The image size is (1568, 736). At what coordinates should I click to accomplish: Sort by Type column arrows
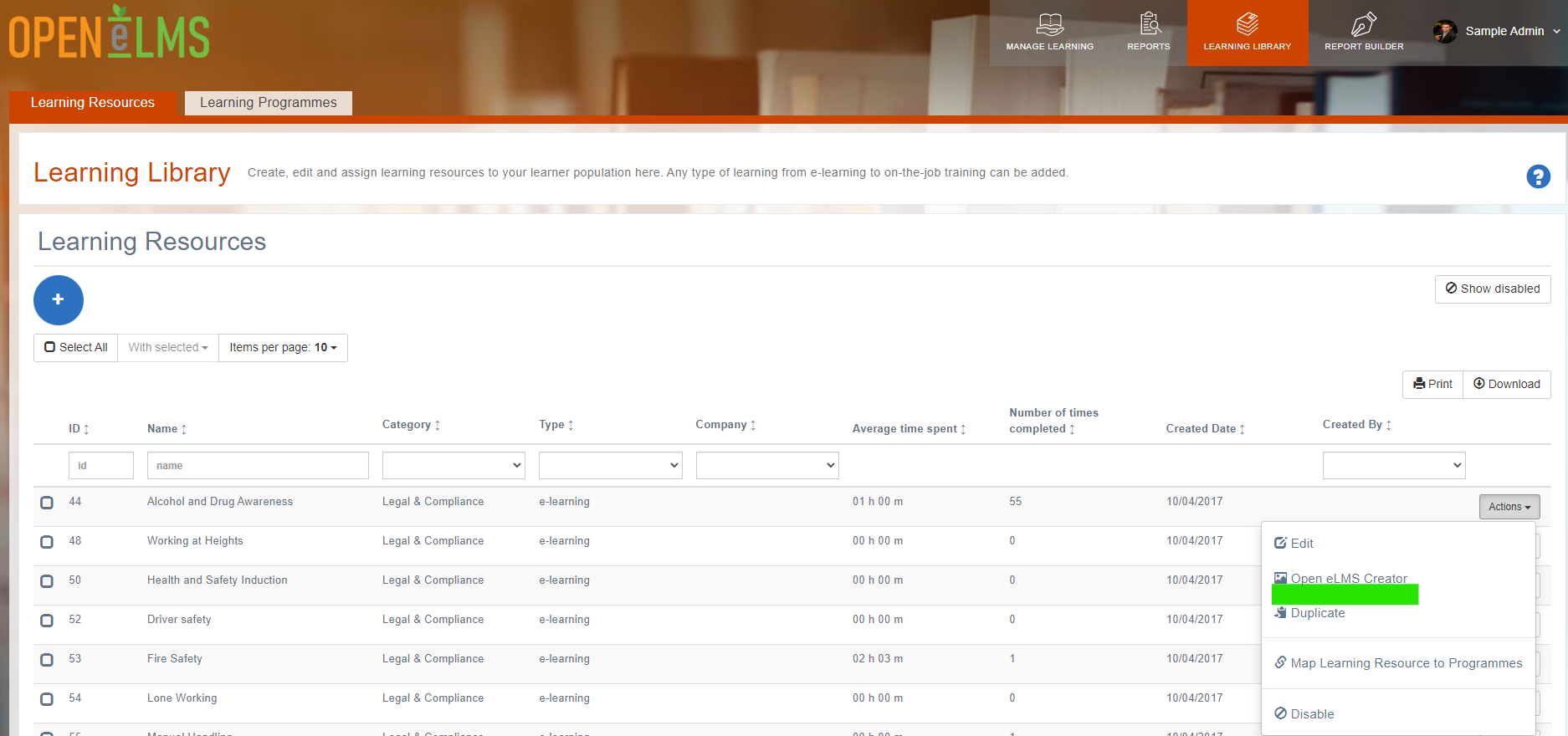click(x=571, y=425)
